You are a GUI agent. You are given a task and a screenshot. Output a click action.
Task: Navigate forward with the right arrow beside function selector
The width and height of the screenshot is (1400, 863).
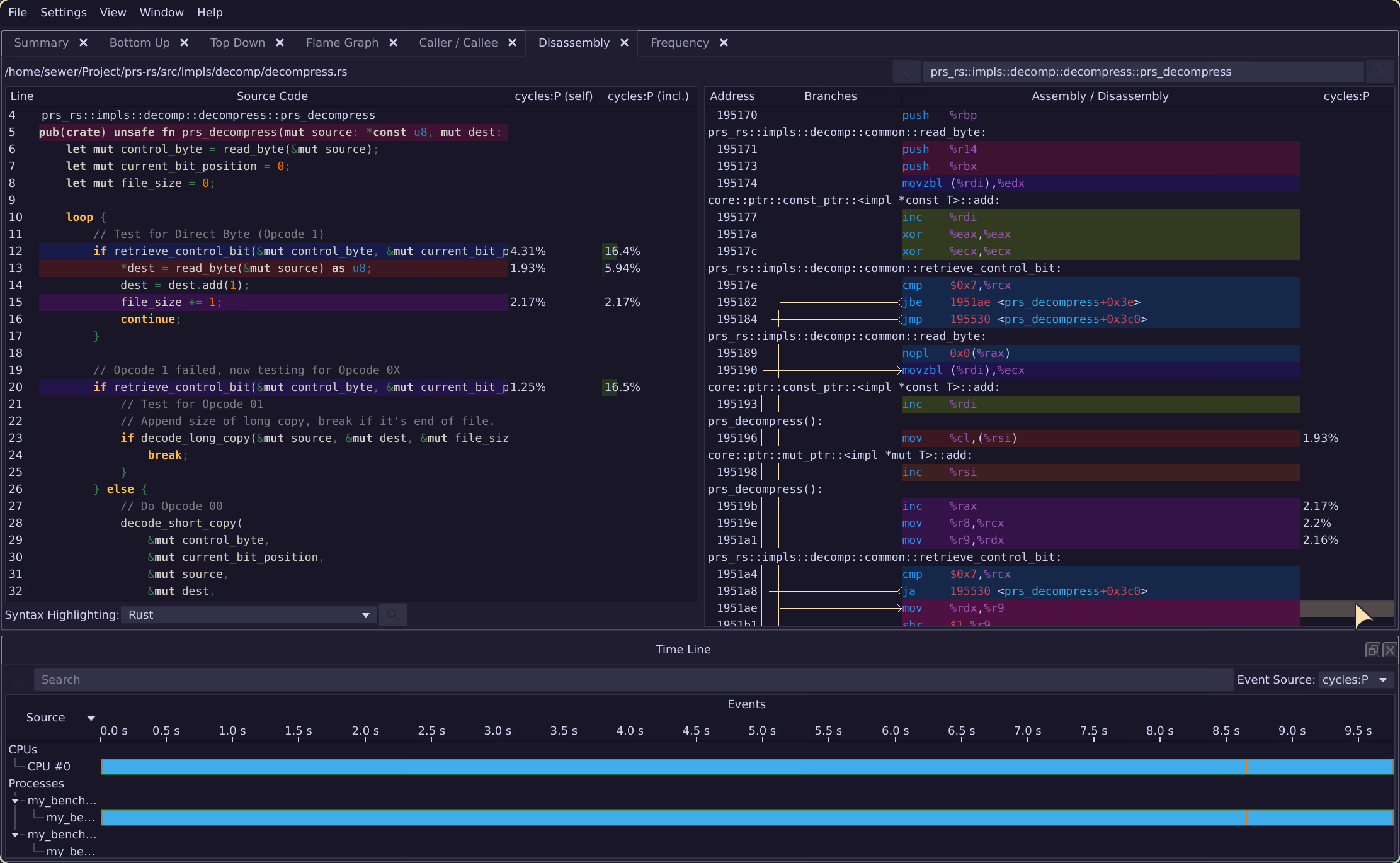click(1380, 71)
